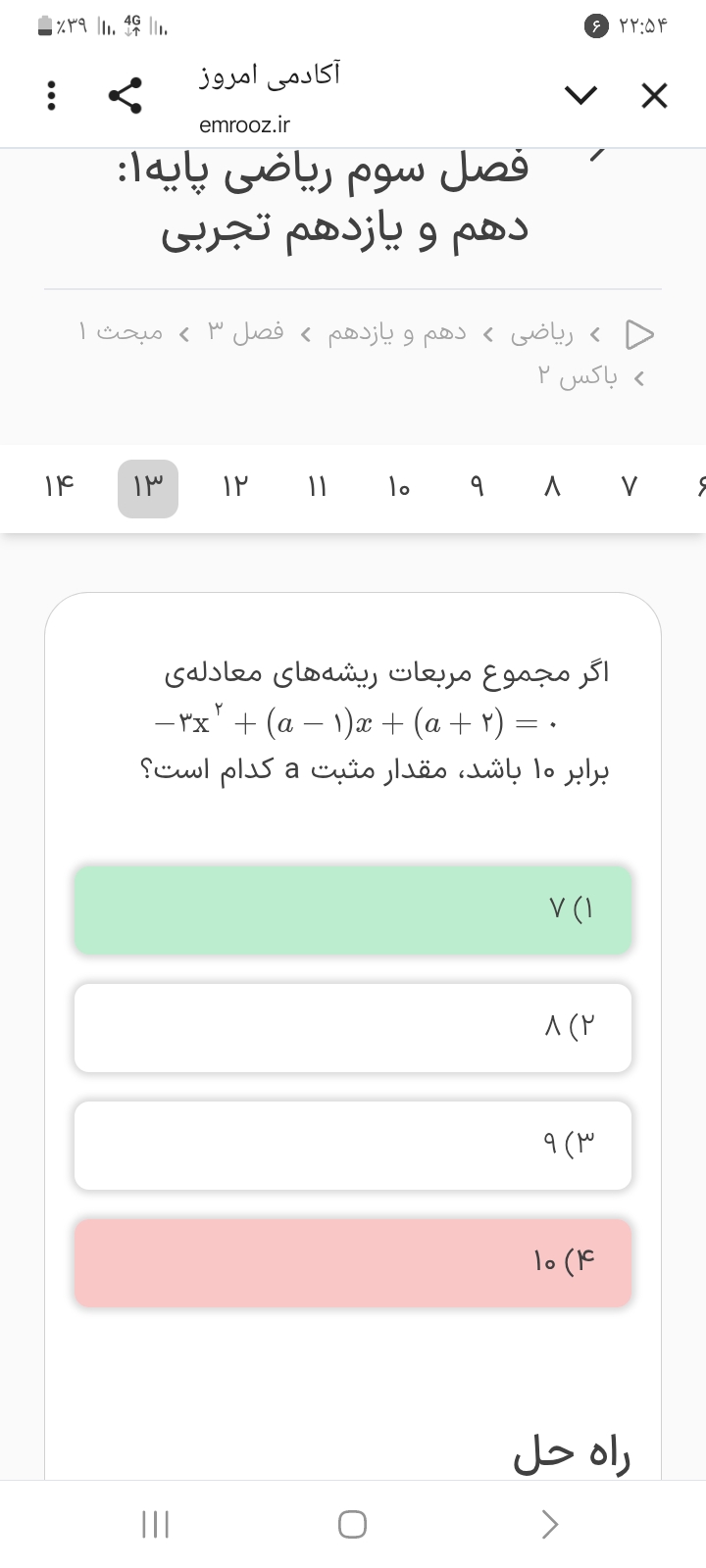Viewport: 706px width, 1568px height.
Task: Select answer option ۳) ۹
Action: [x=353, y=1145]
